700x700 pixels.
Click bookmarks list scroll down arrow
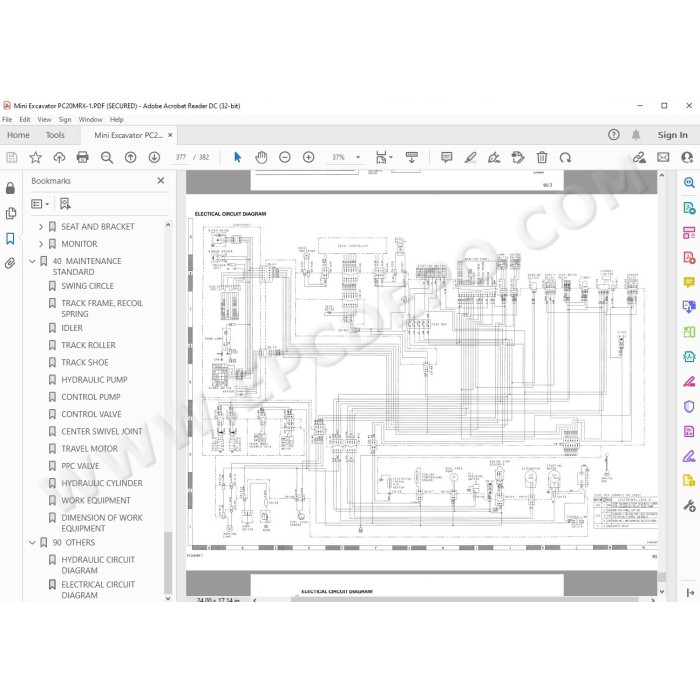(x=168, y=599)
